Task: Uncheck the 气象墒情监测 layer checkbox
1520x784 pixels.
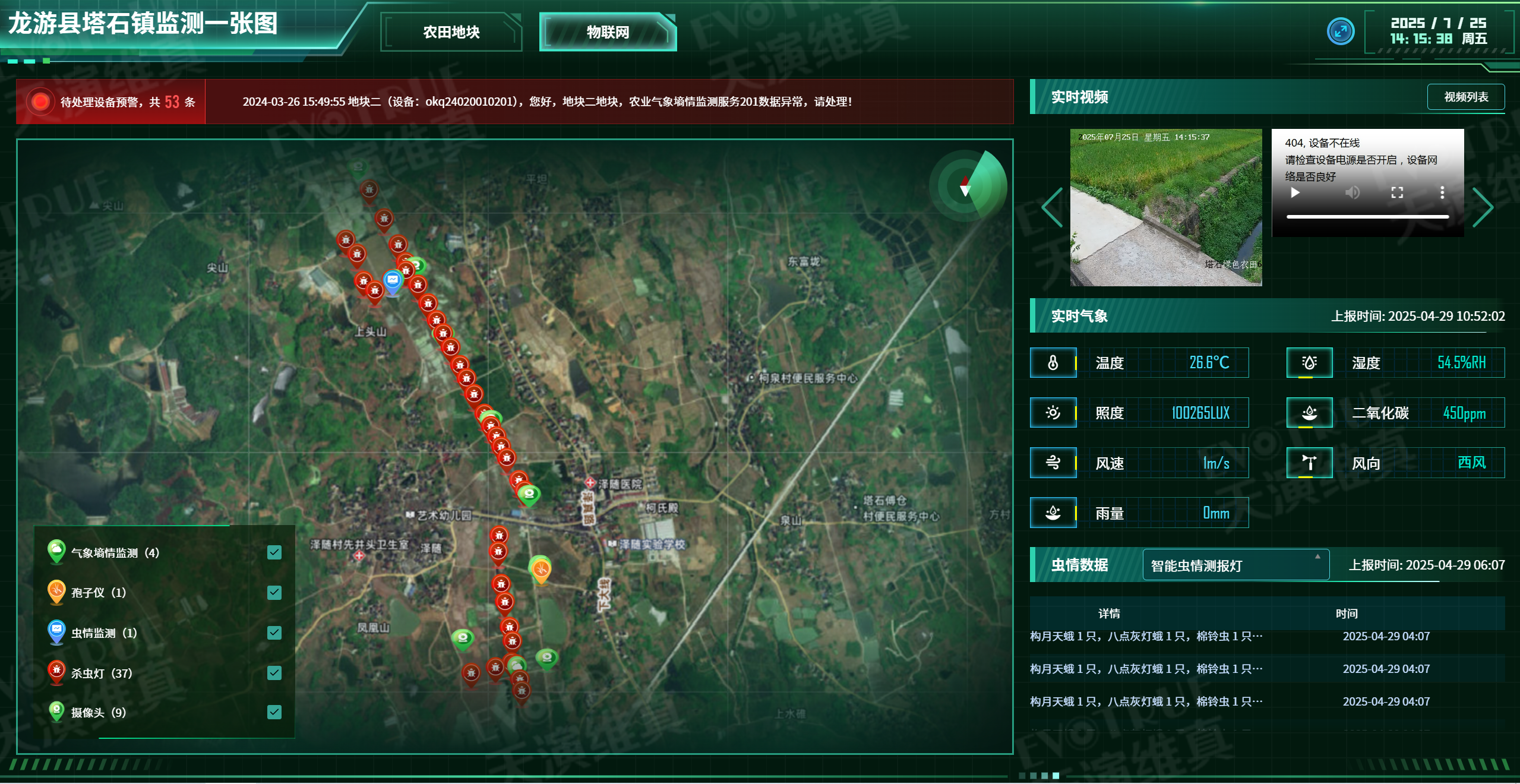Action: [x=274, y=552]
